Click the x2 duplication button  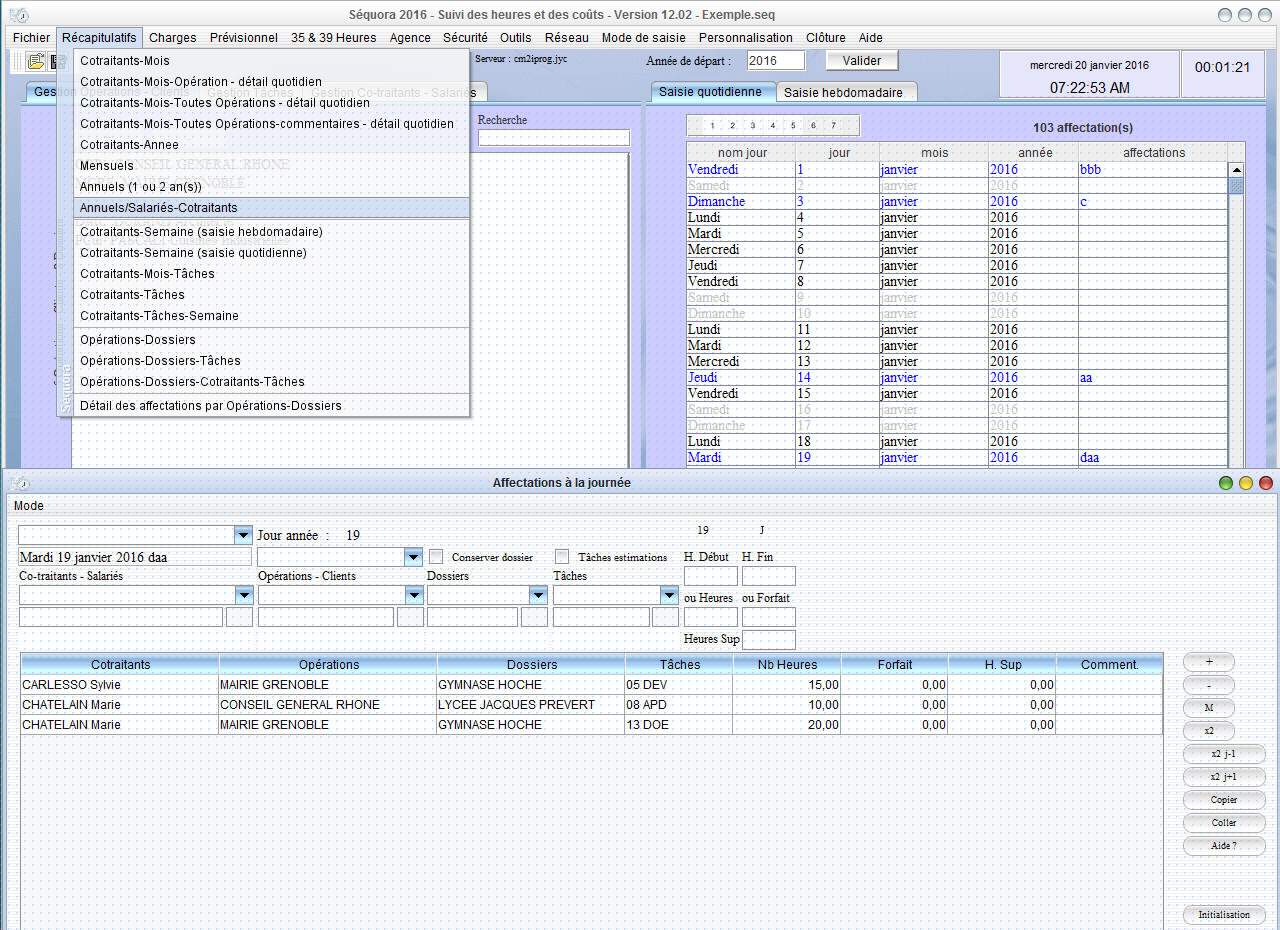pos(1208,731)
